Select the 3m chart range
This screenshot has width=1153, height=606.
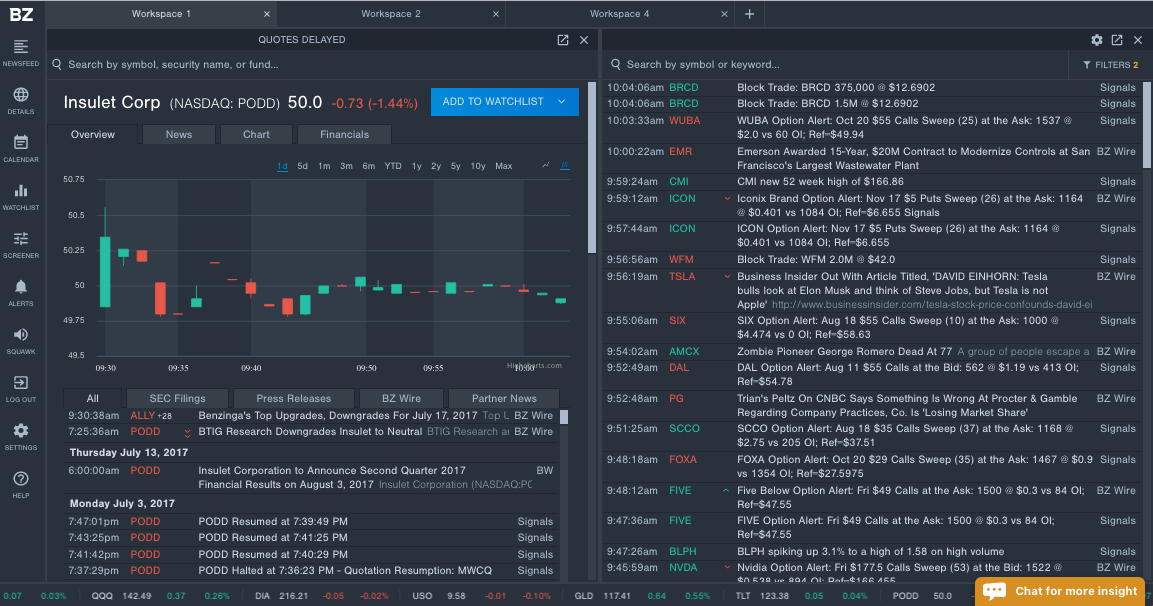click(x=346, y=166)
